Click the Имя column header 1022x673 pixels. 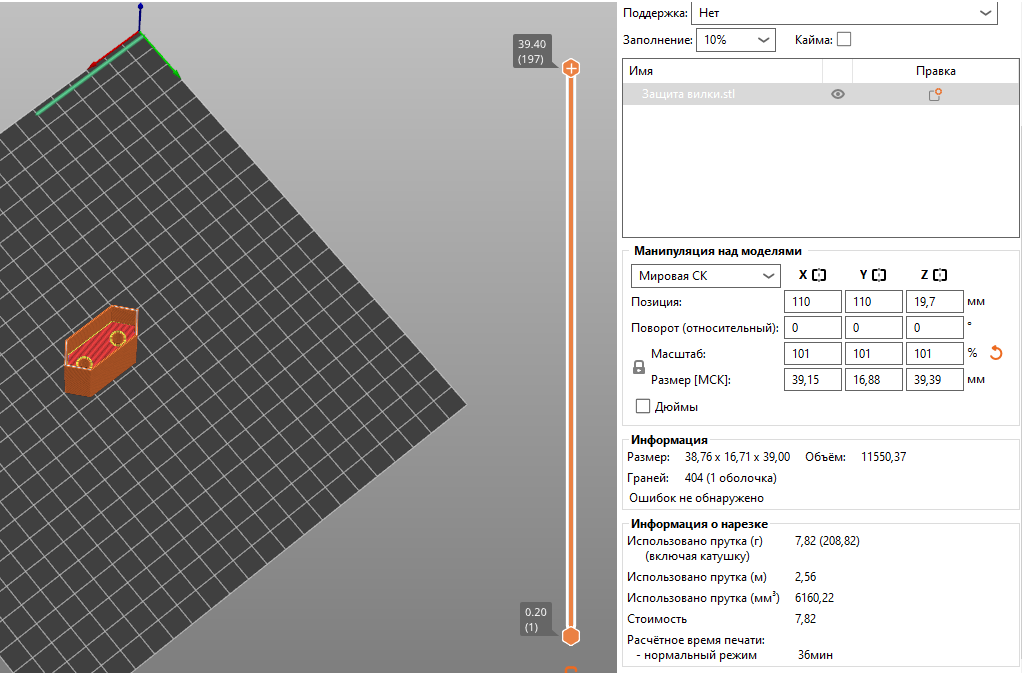tap(722, 71)
